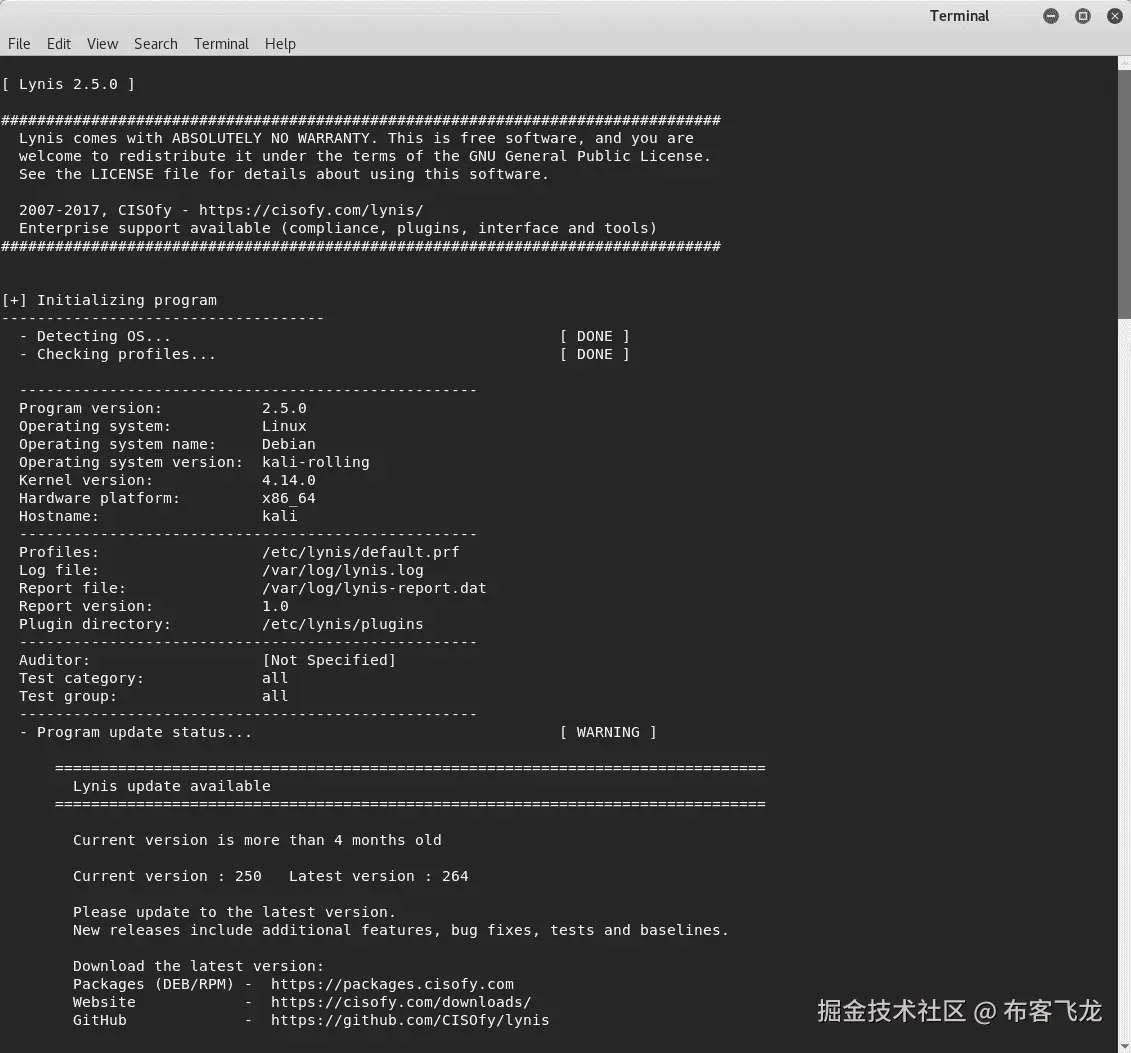Click the '[Not Specified]' auditor value

329,660
